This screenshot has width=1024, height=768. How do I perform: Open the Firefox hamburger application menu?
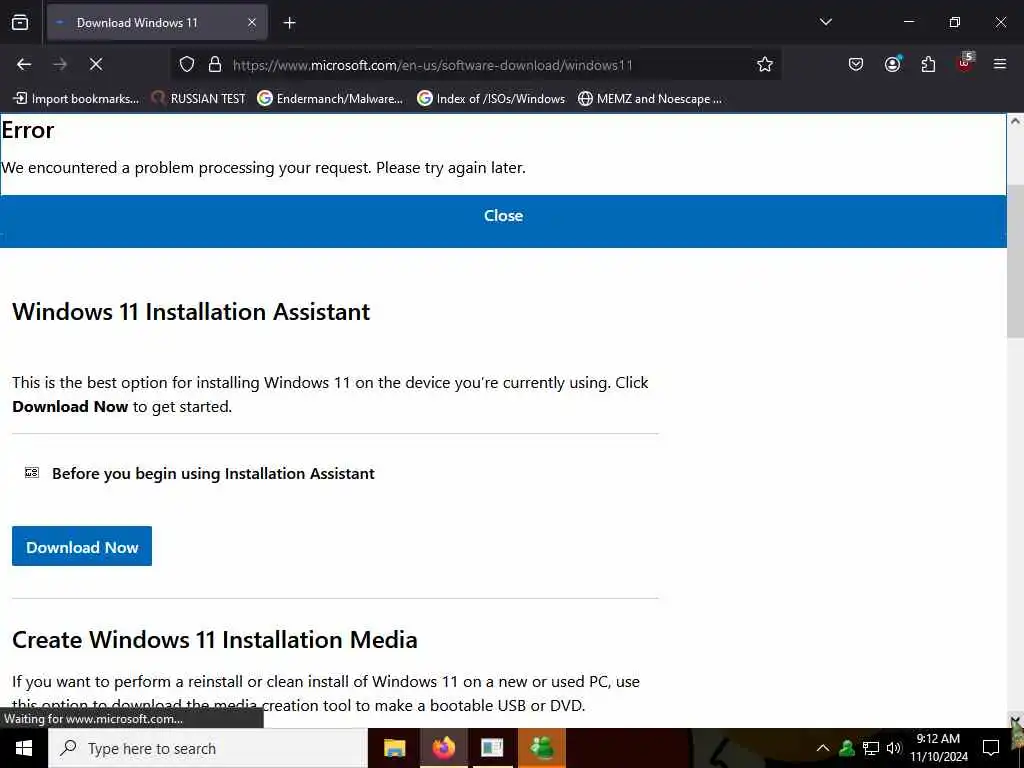pos(1000,64)
